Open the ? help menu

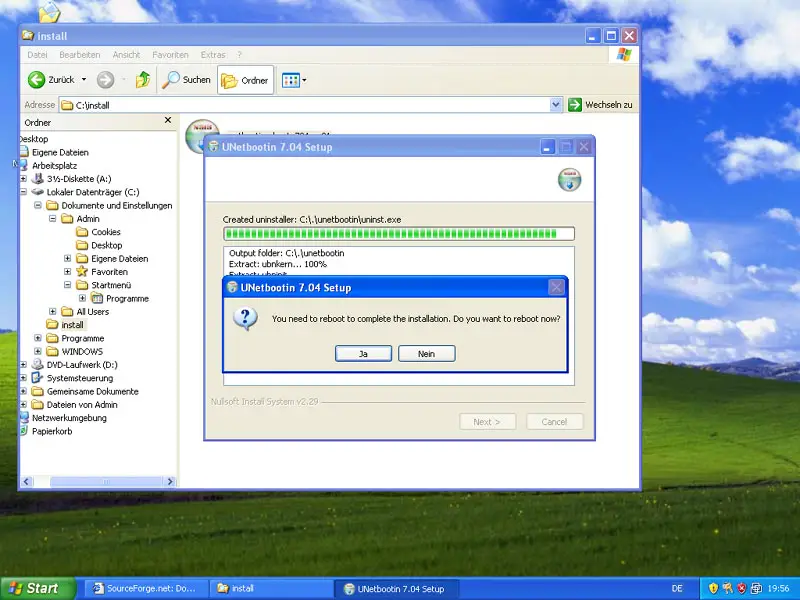click(239, 55)
